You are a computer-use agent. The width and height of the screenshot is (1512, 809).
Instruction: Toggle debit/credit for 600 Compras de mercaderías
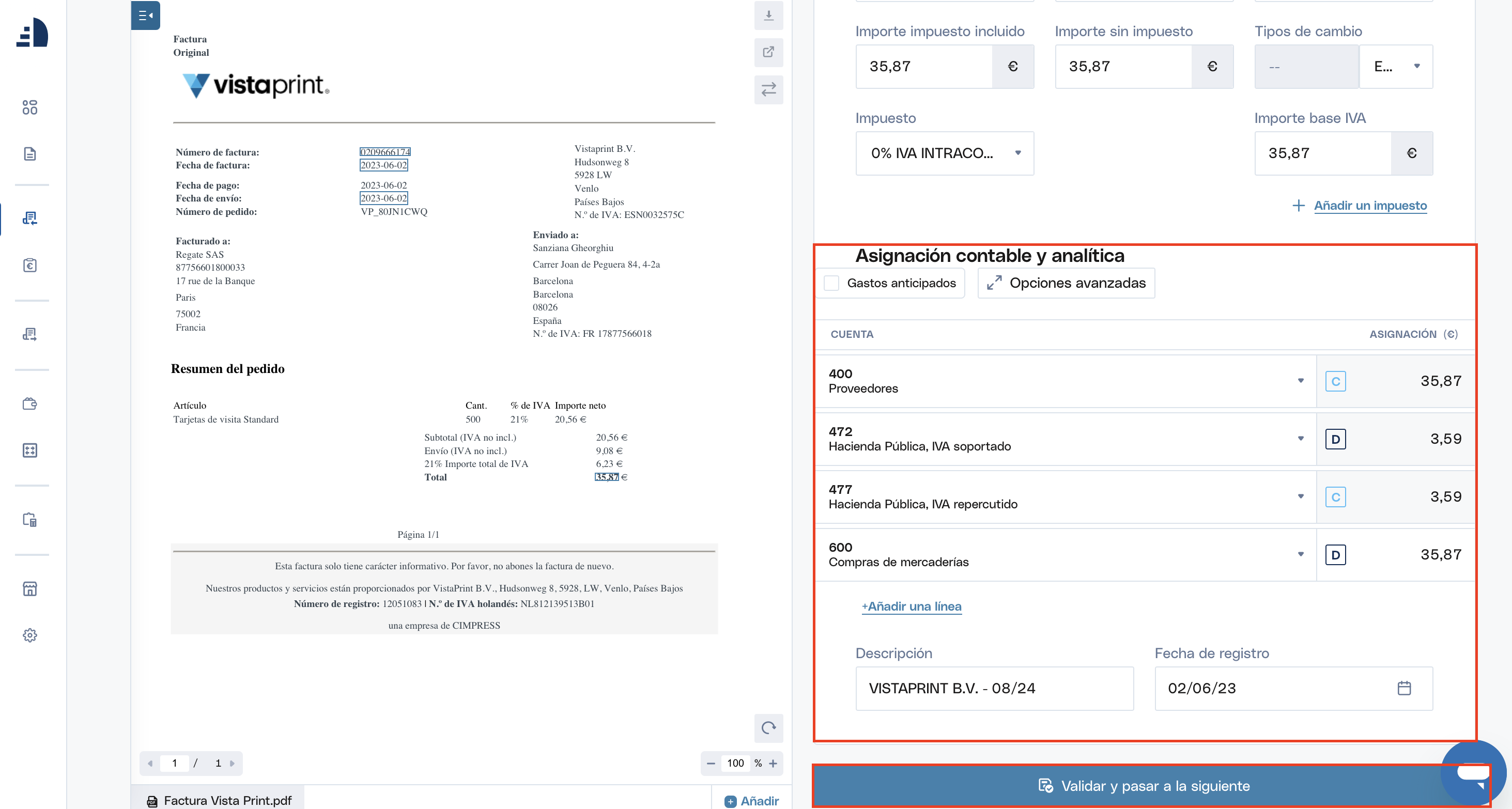[x=1335, y=555]
